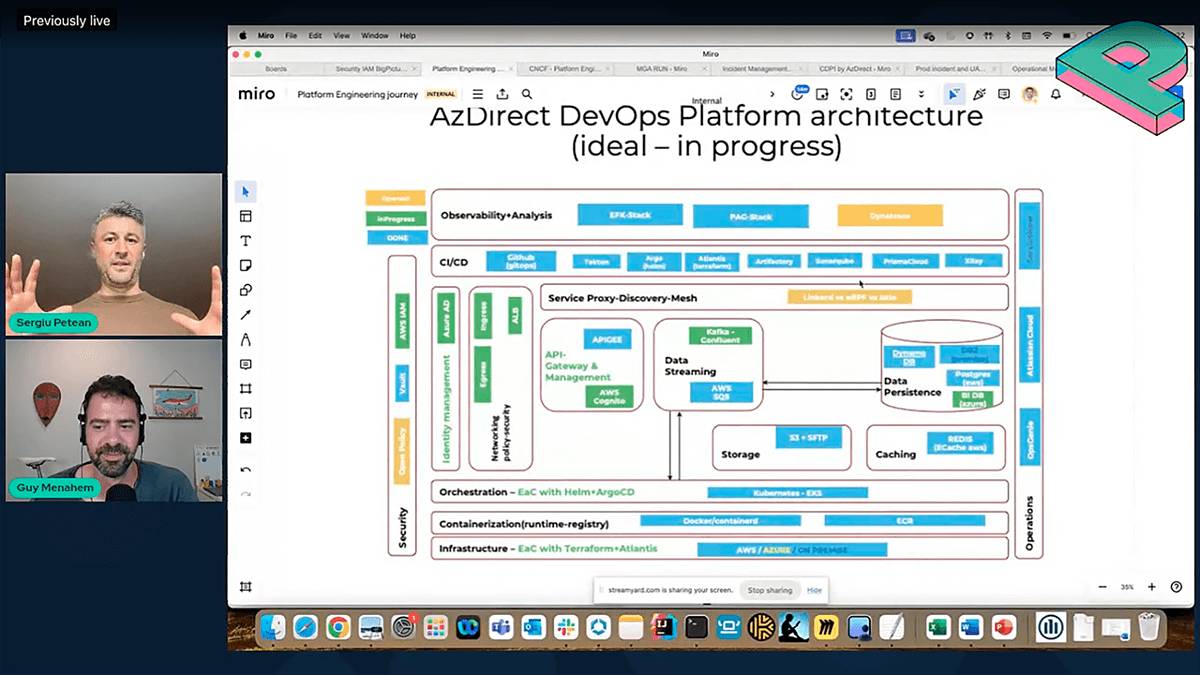The width and height of the screenshot is (1200, 675).
Task: Click the Redo arrow
Action: coord(246,494)
